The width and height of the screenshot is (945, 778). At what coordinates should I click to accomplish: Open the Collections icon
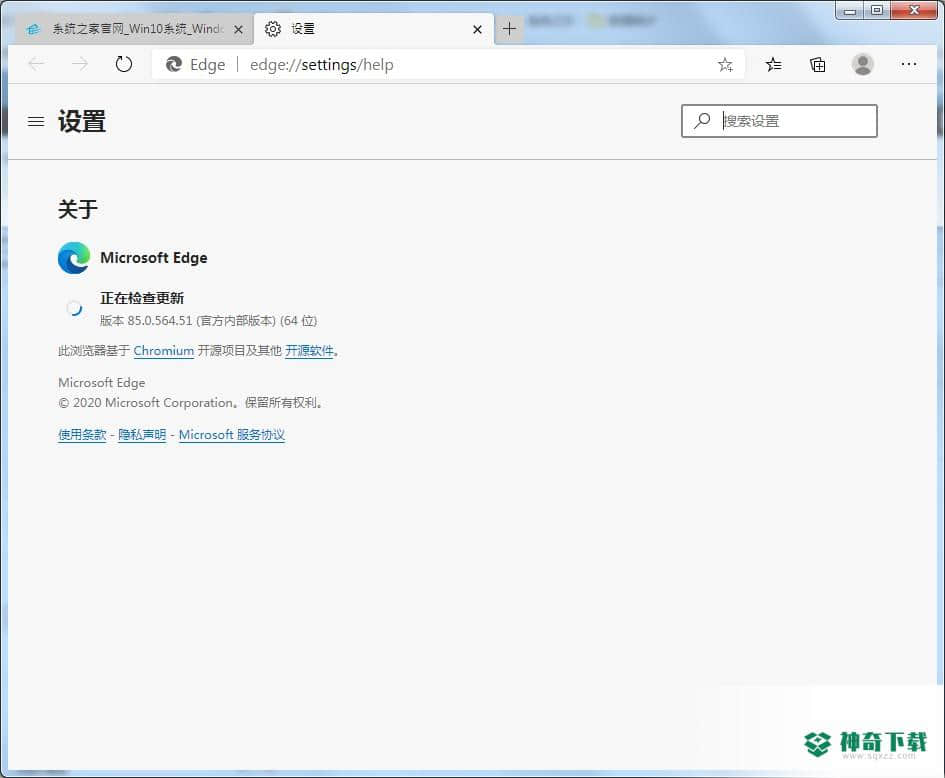point(818,64)
